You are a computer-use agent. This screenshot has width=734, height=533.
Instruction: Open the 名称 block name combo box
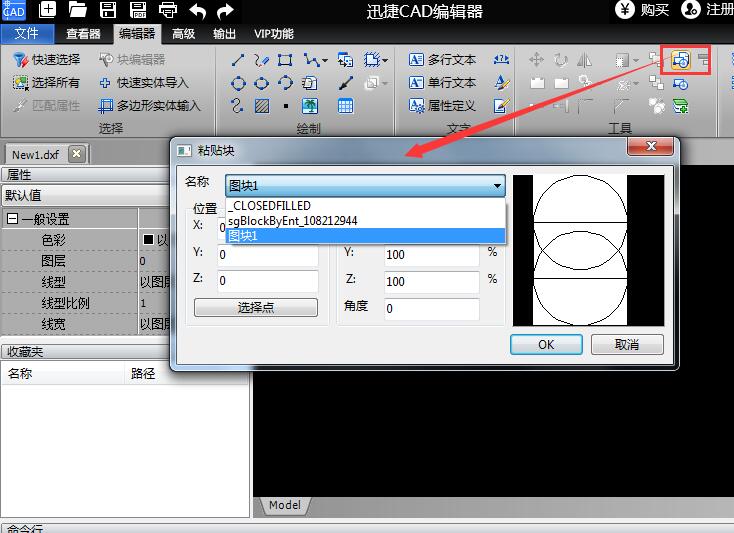365,186
